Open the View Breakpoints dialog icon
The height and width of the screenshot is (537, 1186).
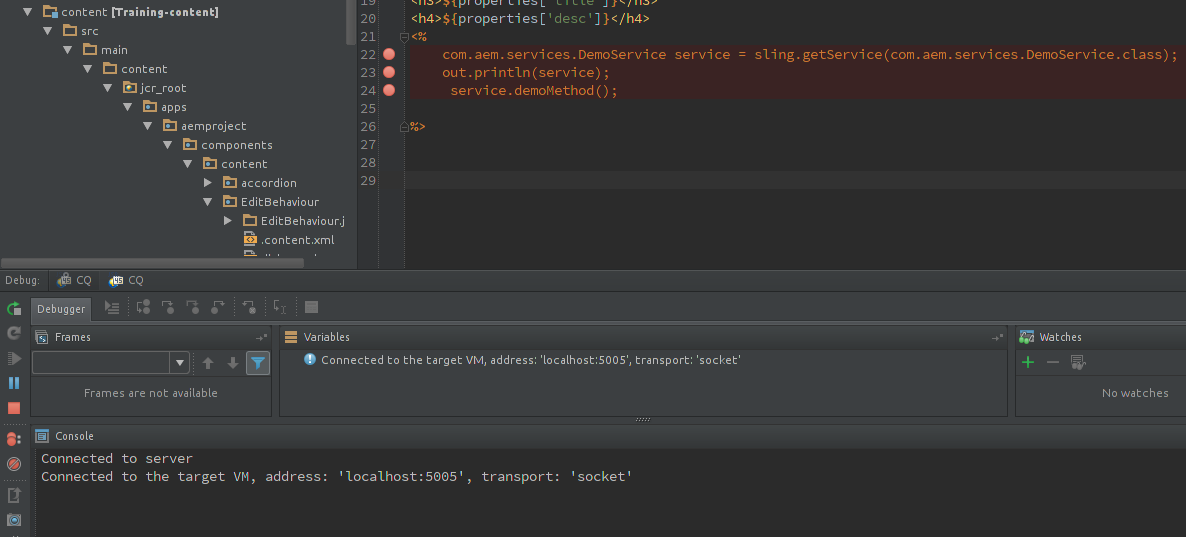click(x=14, y=439)
